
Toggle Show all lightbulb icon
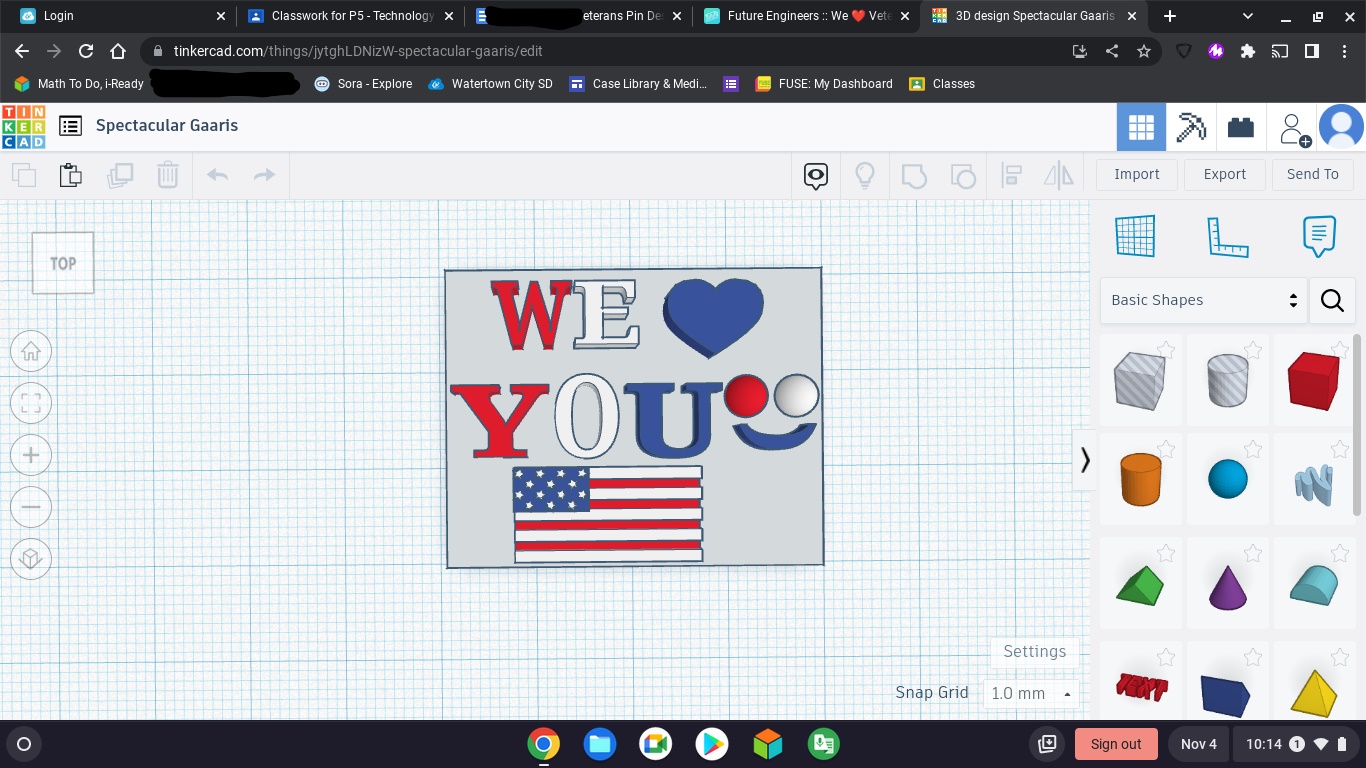tap(865, 176)
